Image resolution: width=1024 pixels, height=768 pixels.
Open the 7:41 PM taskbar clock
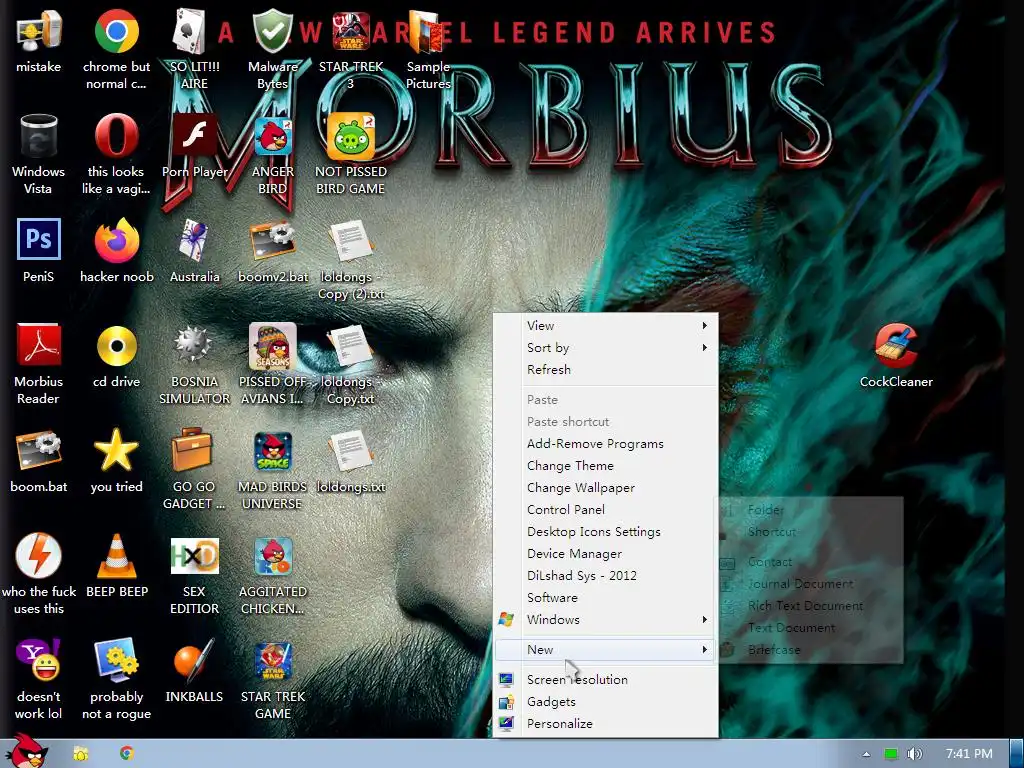click(969, 754)
